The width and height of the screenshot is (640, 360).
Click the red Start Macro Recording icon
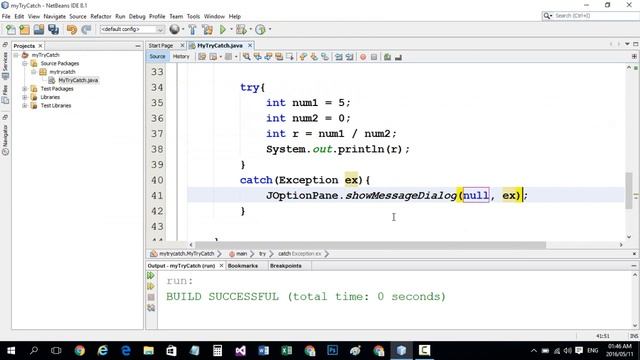tap(363, 57)
